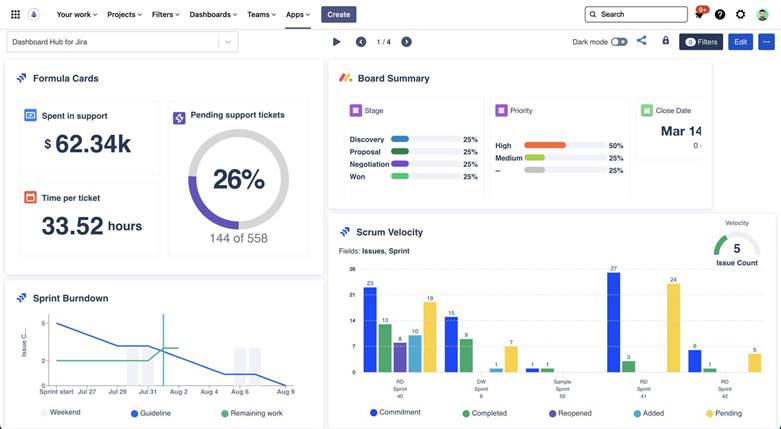Click the Jira logo icon
The image size is (781, 429).
click(x=34, y=14)
